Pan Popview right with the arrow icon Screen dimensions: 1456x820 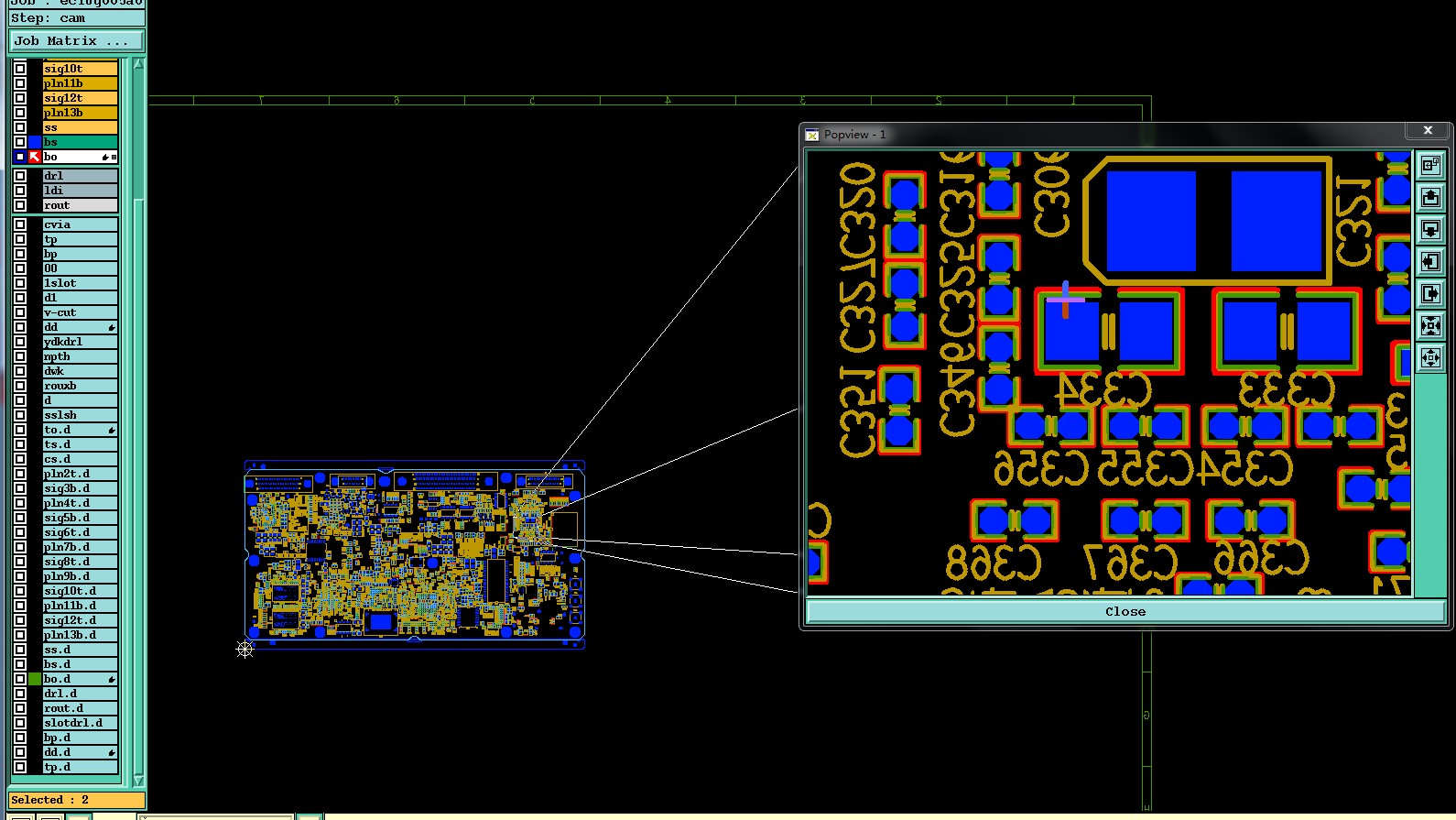pos(1430,294)
